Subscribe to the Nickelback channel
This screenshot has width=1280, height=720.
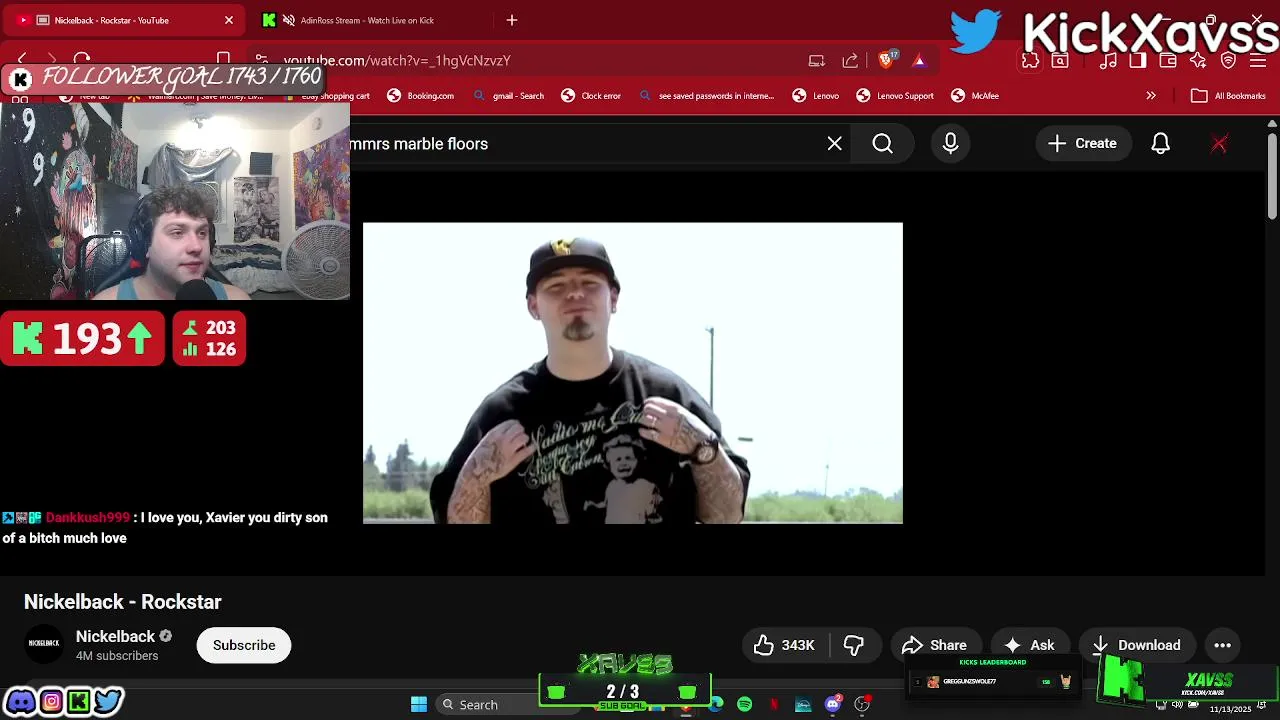(244, 645)
